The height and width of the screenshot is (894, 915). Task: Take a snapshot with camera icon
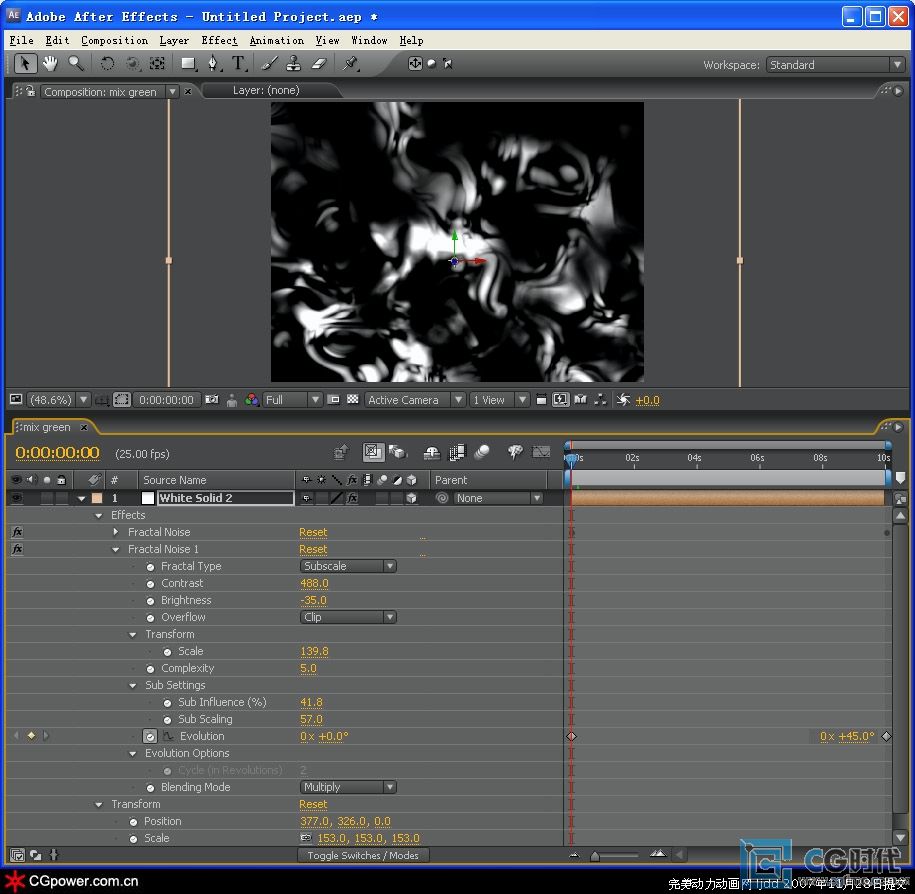pyautogui.click(x=212, y=400)
